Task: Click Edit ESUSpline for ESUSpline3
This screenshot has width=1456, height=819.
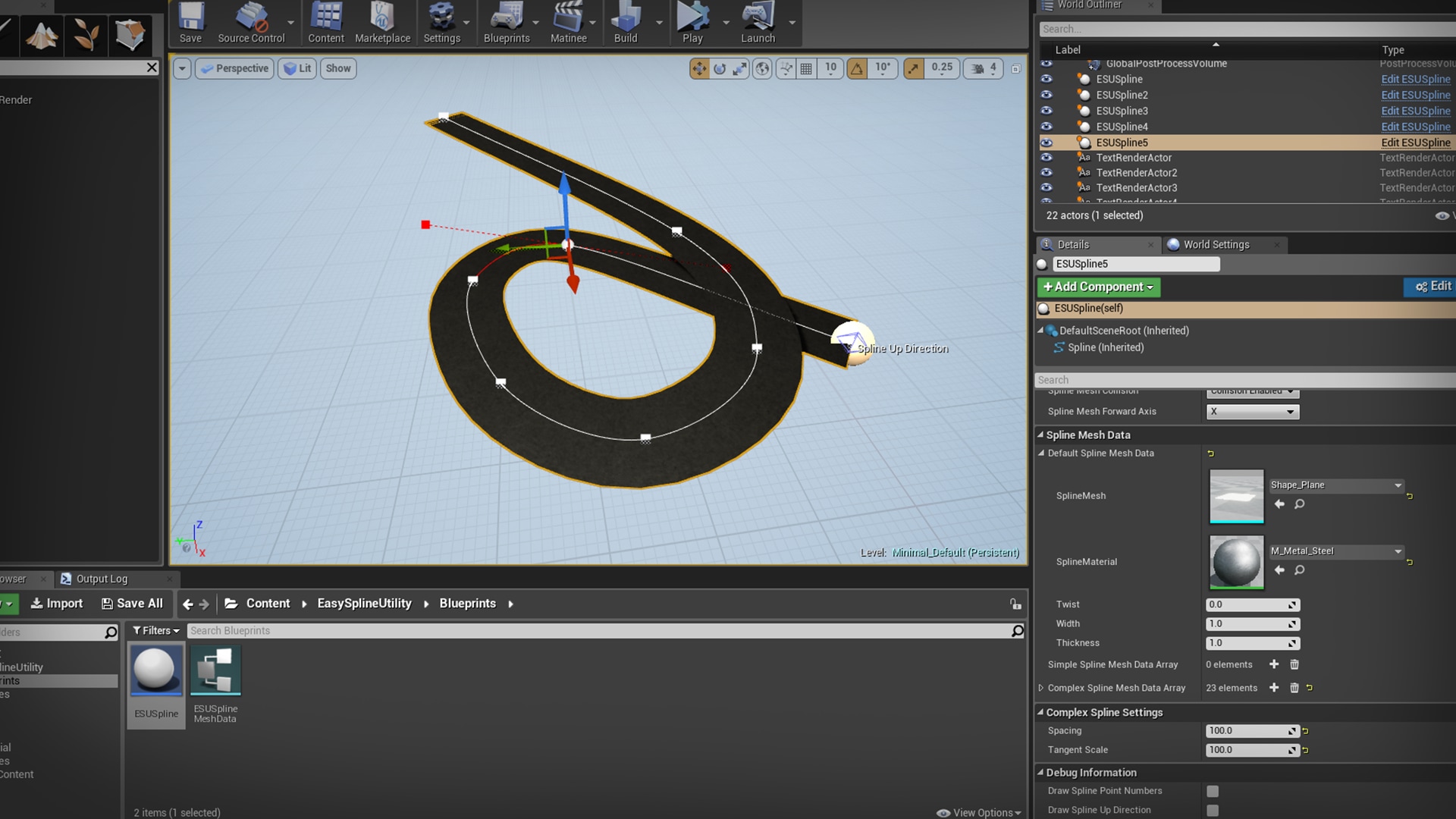Action: coord(1415,111)
